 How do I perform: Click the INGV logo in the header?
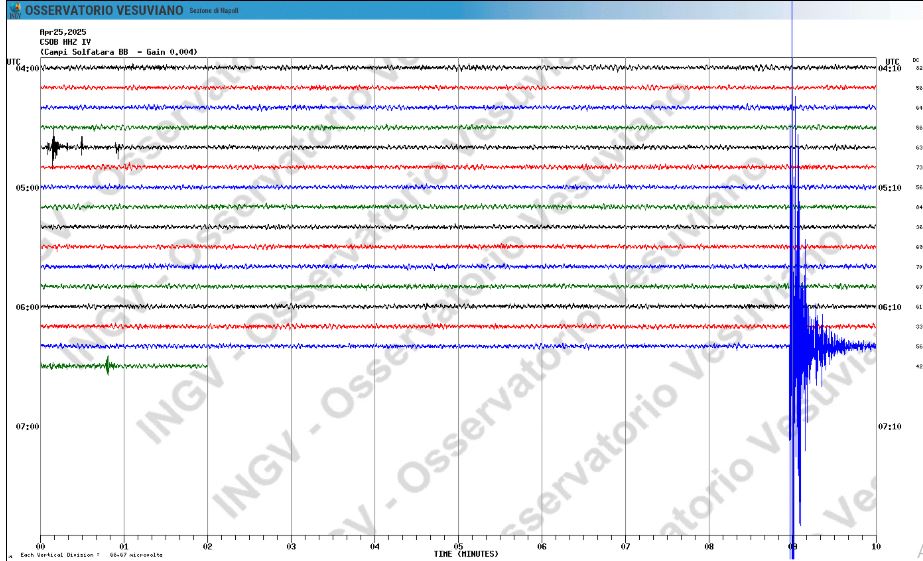tap(15, 10)
